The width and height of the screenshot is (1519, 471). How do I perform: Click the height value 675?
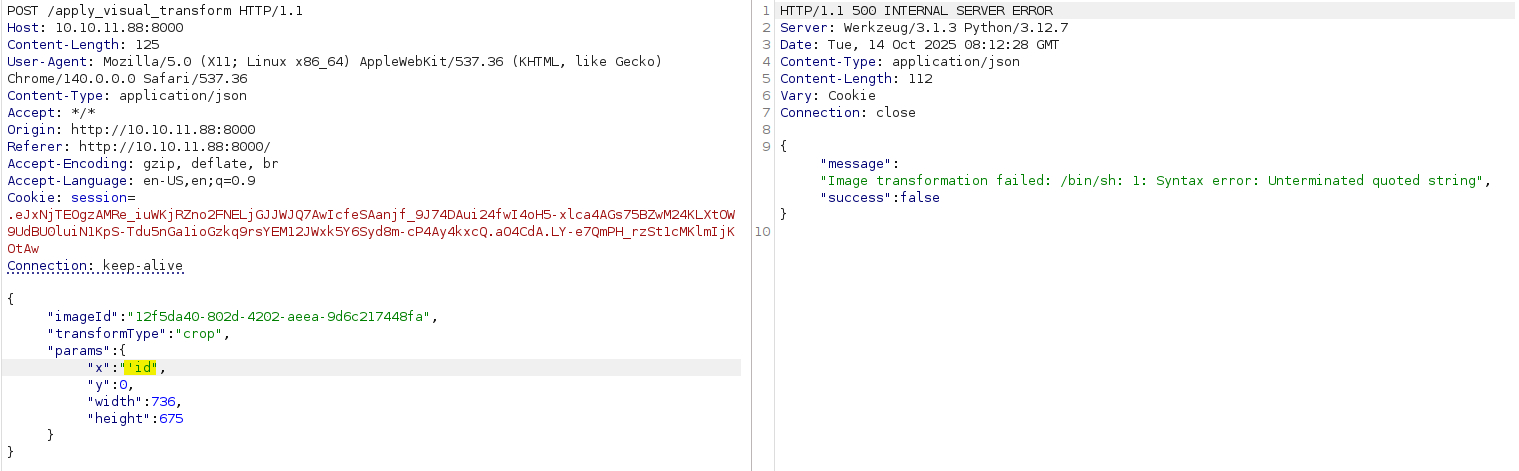pyautogui.click(x=171, y=419)
